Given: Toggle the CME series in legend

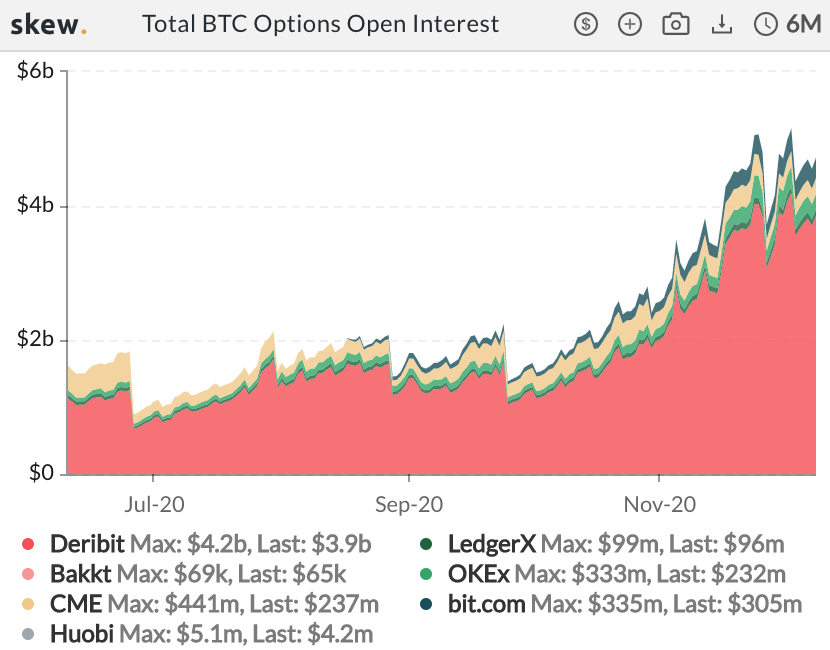Looking at the screenshot, I should click(75, 604).
